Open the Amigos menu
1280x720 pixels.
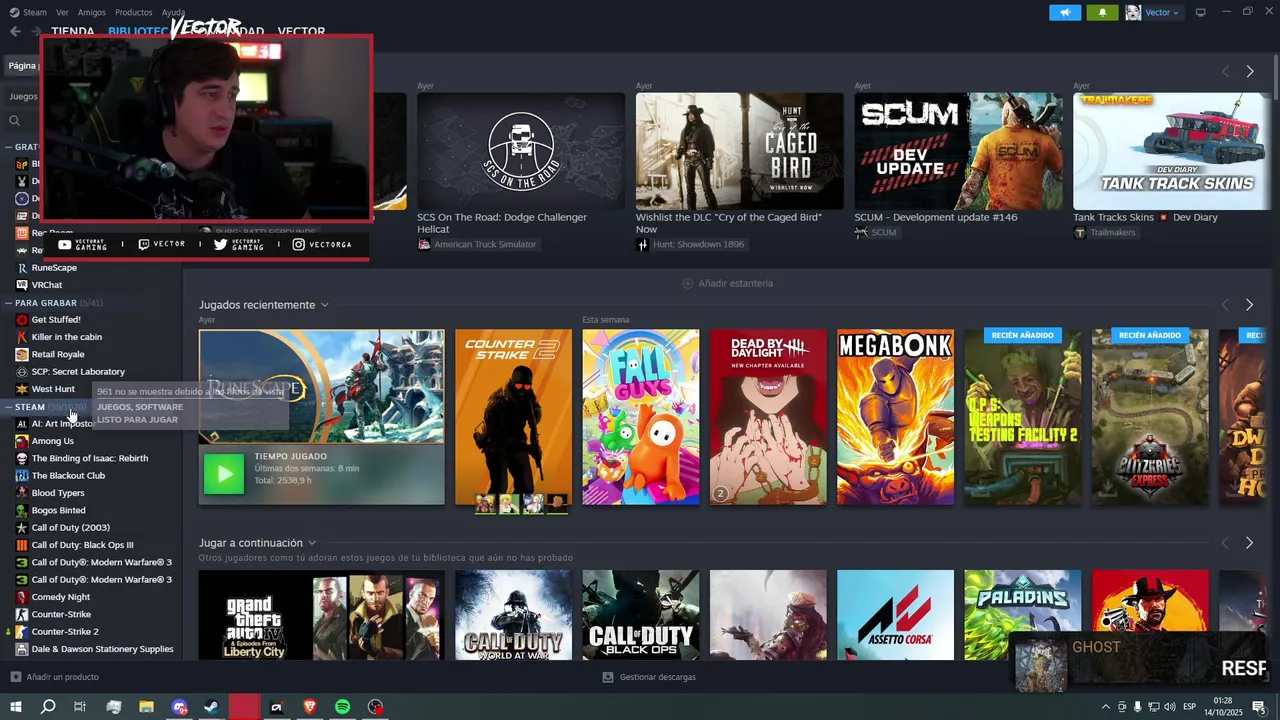[x=92, y=12]
